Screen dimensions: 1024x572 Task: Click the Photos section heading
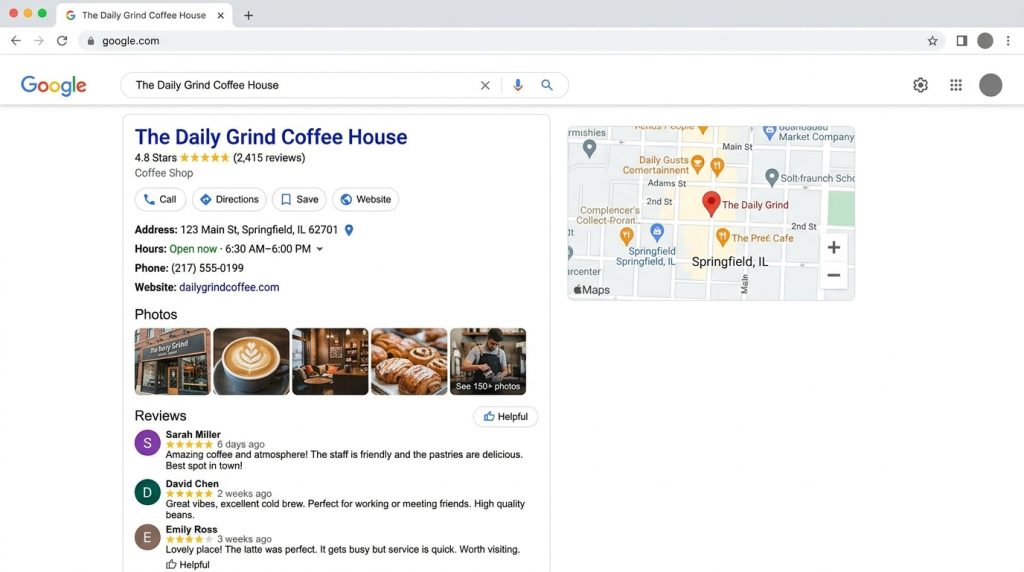pyautogui.click(x=155, y=315)
